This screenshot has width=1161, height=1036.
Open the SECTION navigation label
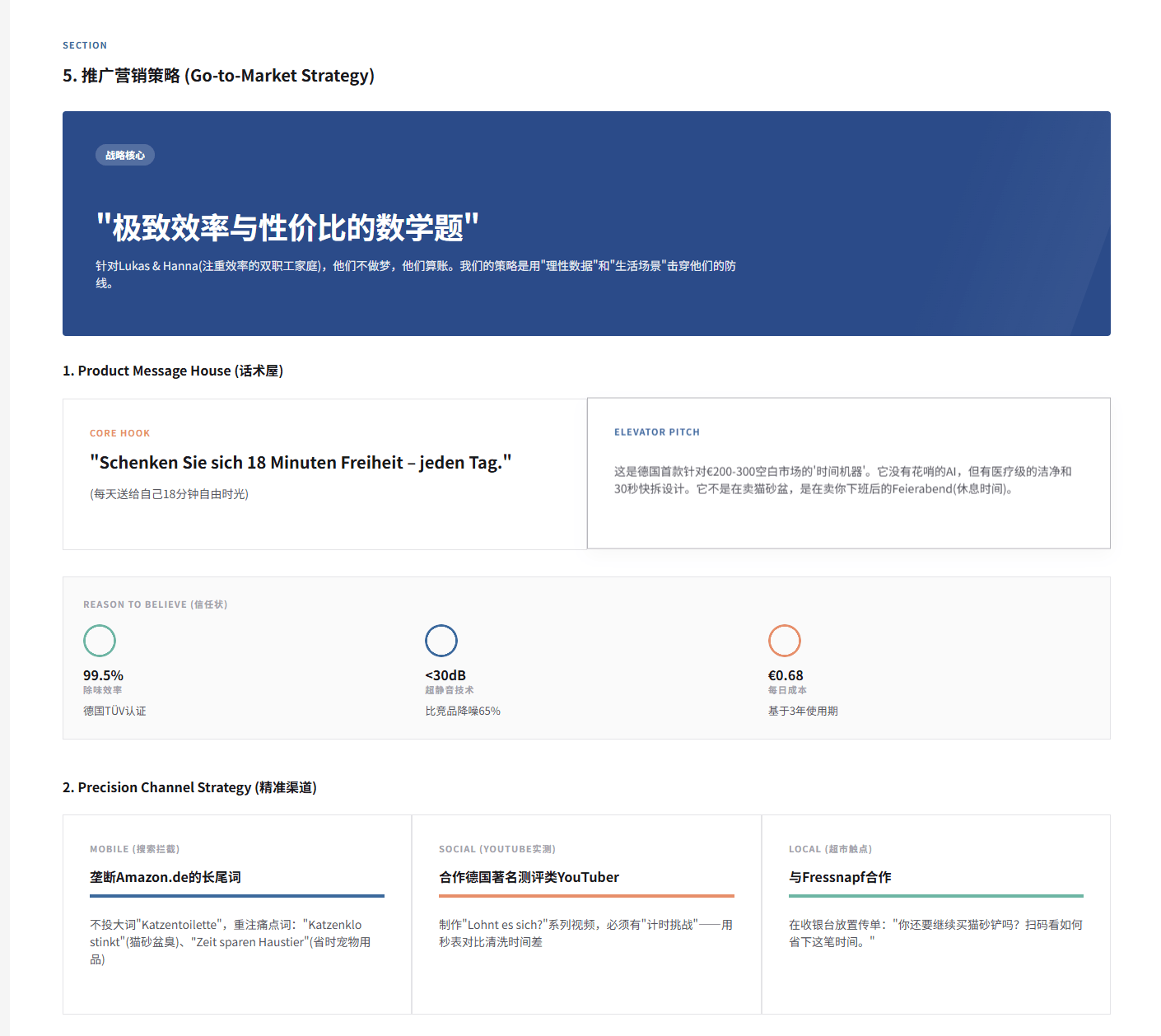(x=85, y=45)
